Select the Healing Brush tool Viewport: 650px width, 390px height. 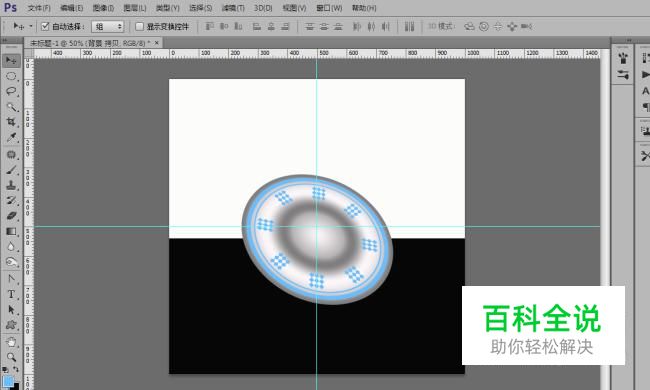coord(11,155)
